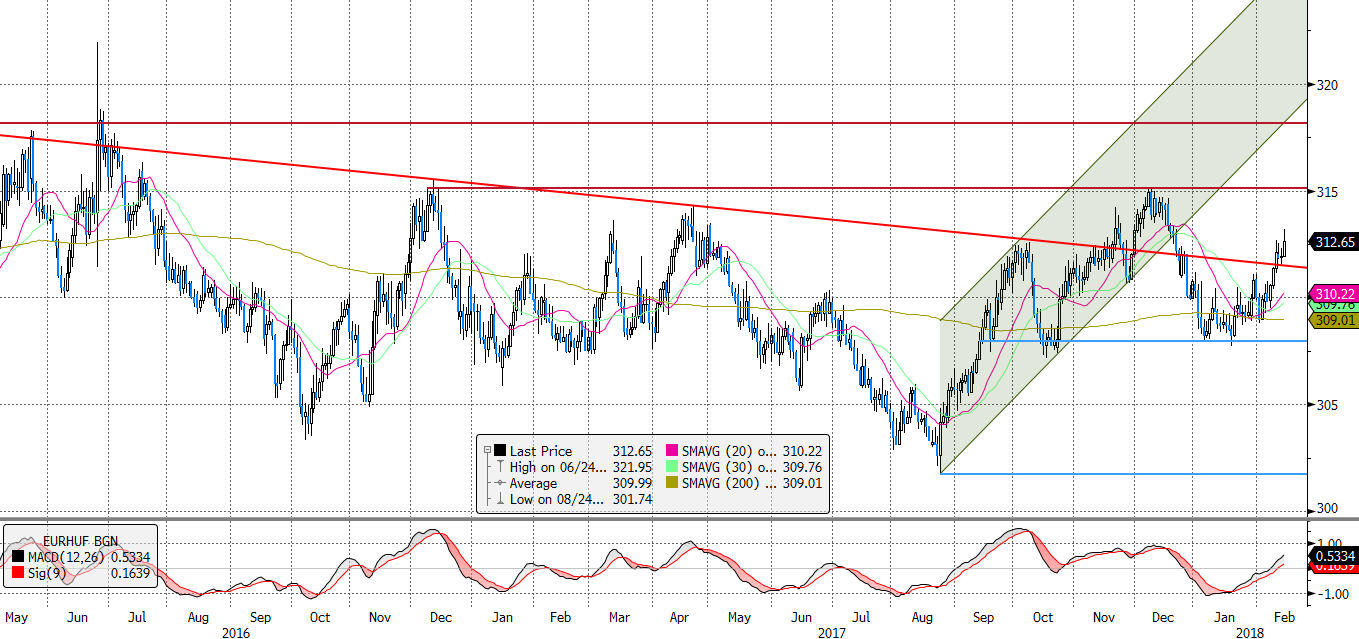The height and width of the screenshot is (639, 1359).
Task: Select the Last Price legend label
Action: click(539, 451)
